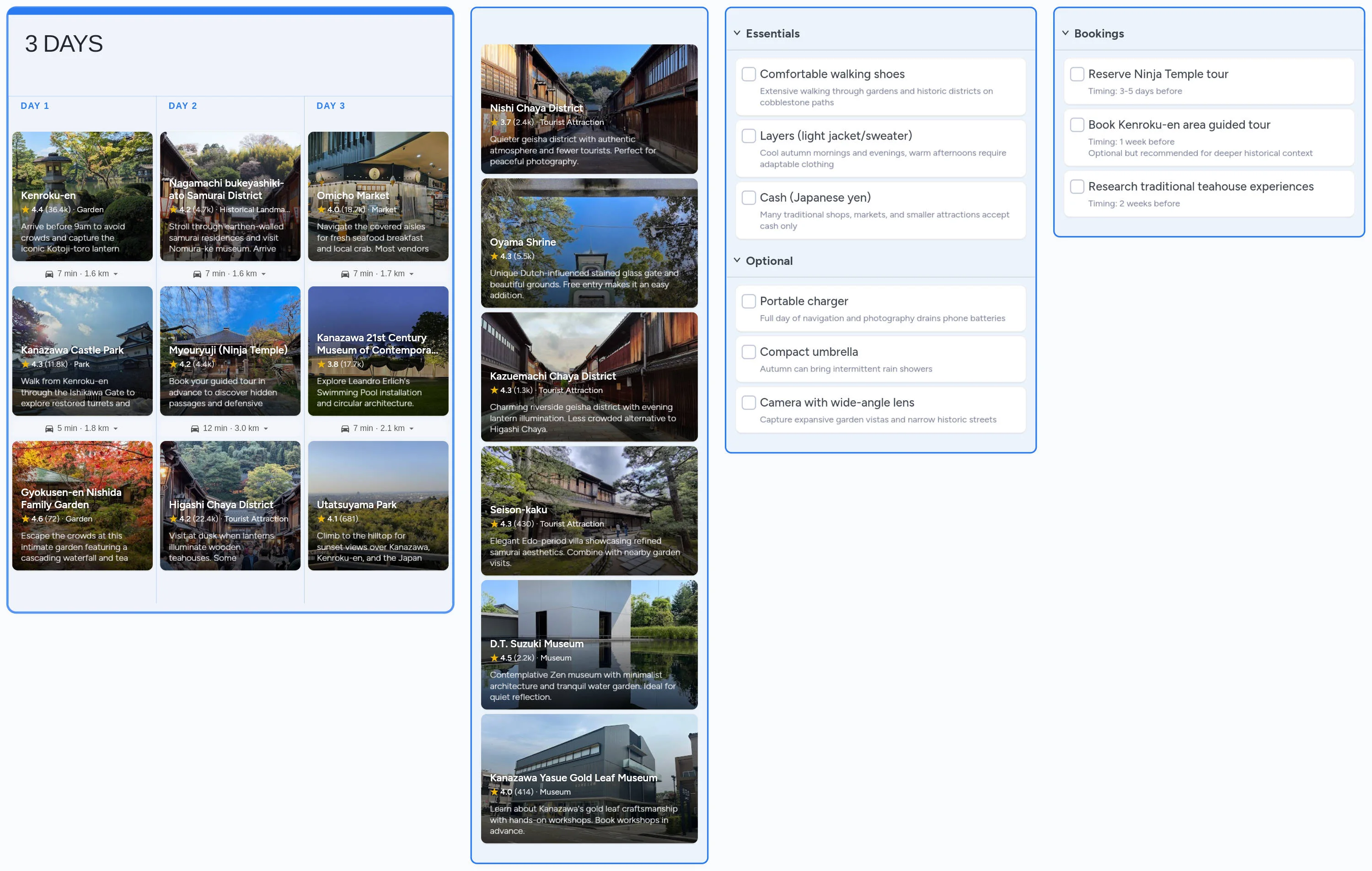
Task: Click car icon under Kenroku-en card
Action: pos(49,274)
